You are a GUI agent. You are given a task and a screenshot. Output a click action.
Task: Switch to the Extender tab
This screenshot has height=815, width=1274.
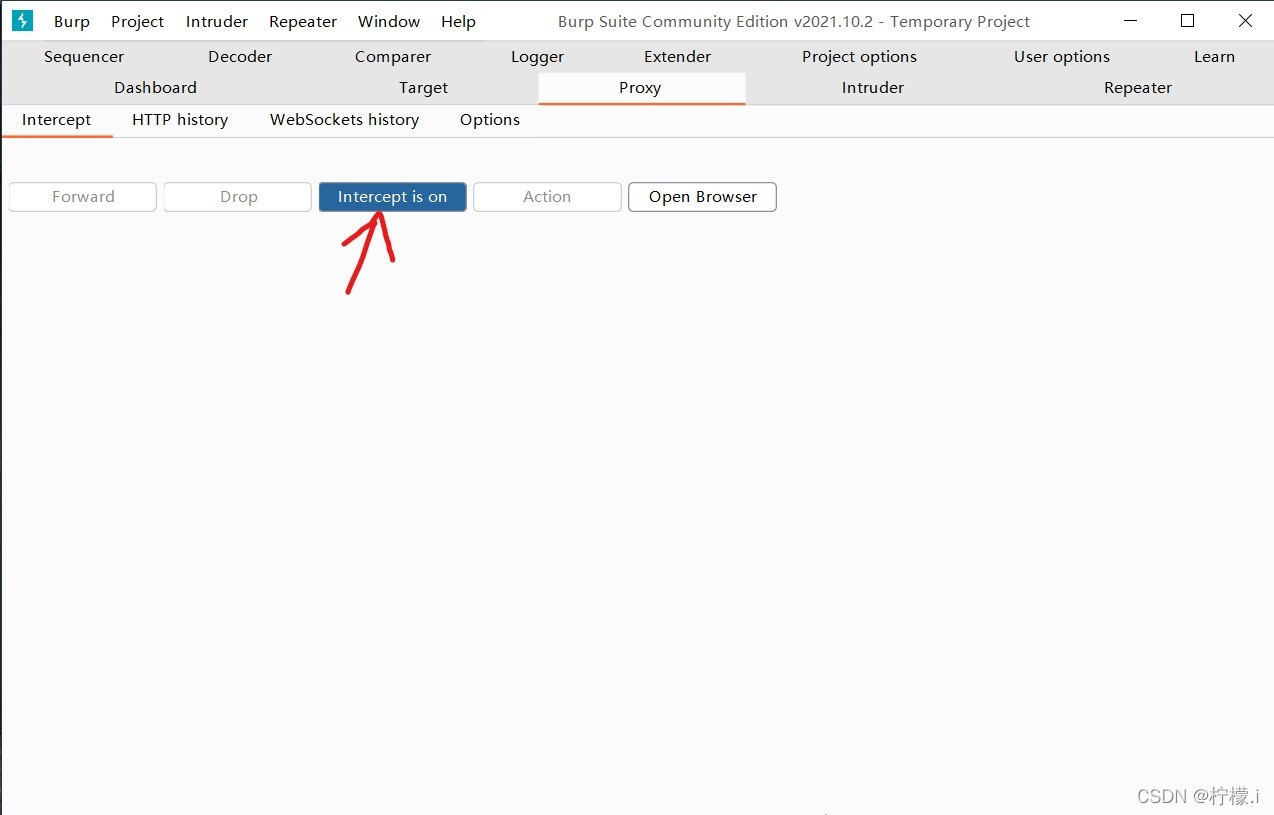[x=678, y=57]
